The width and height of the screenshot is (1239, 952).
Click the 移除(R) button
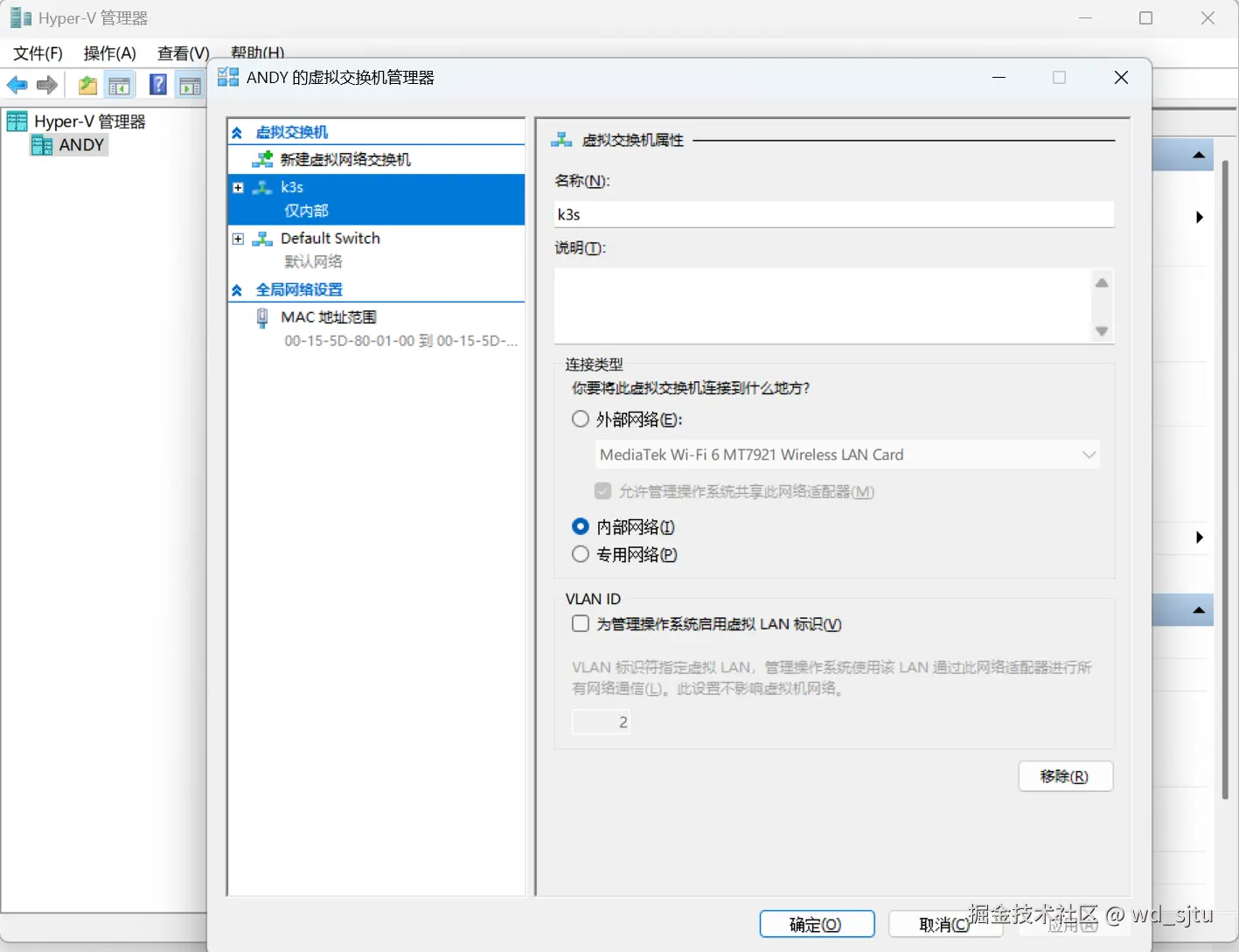1065,776
